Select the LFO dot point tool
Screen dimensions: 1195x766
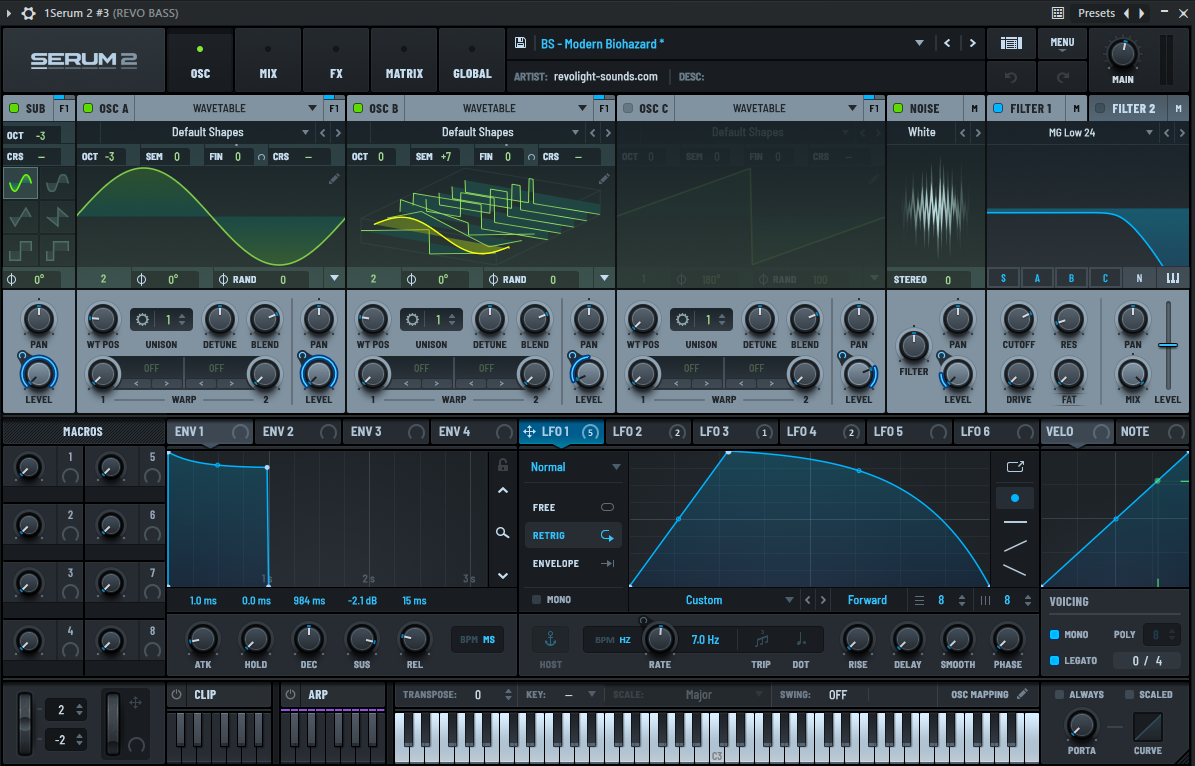[1014, 498]
